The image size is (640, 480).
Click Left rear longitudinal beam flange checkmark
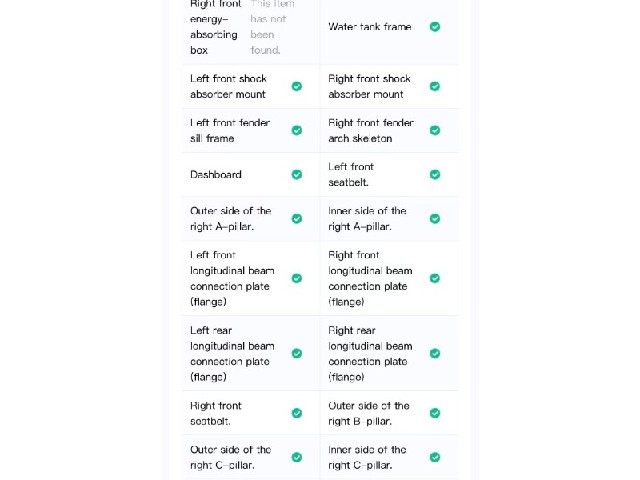[x=297, y=353]
